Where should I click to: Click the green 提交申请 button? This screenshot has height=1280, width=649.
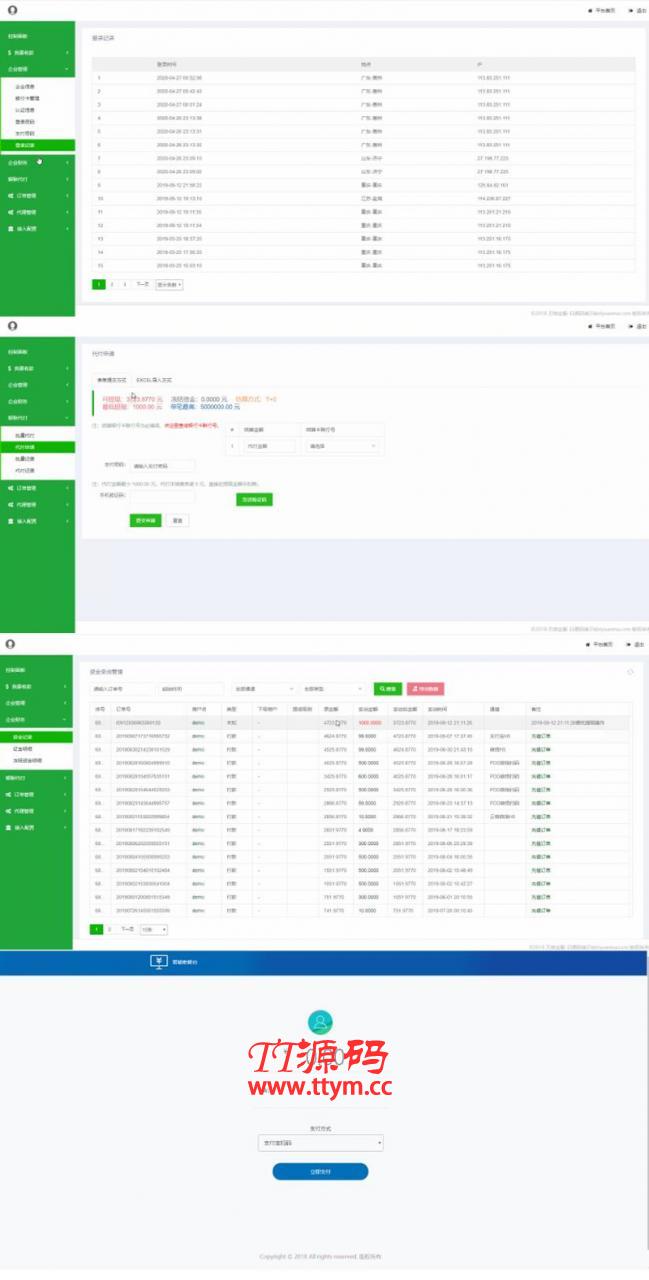145,520
